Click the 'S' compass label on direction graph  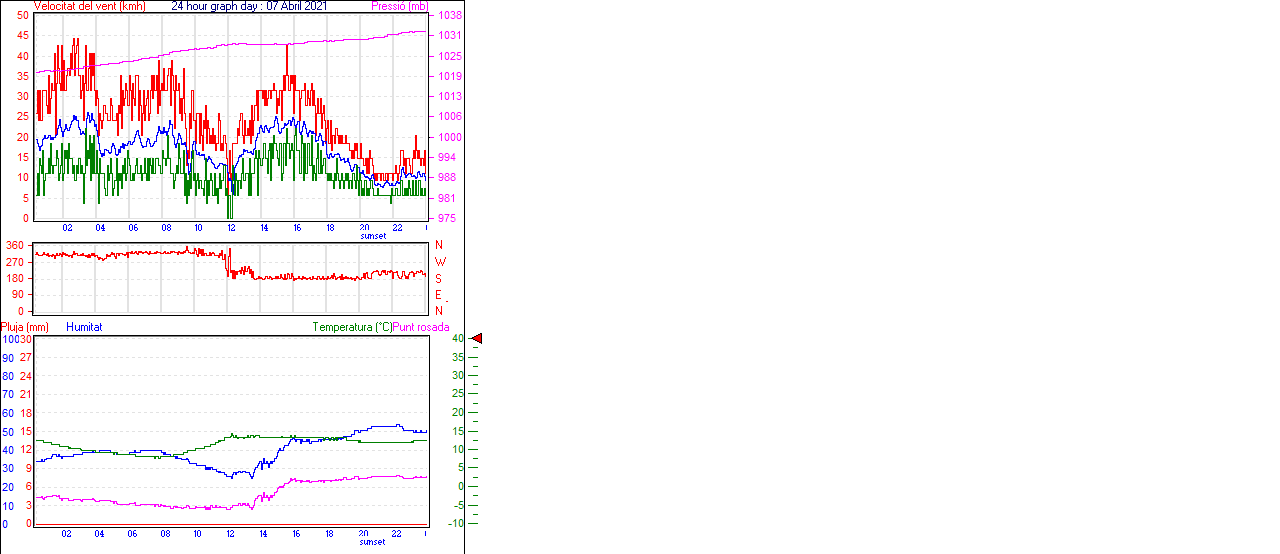[439, 278]
